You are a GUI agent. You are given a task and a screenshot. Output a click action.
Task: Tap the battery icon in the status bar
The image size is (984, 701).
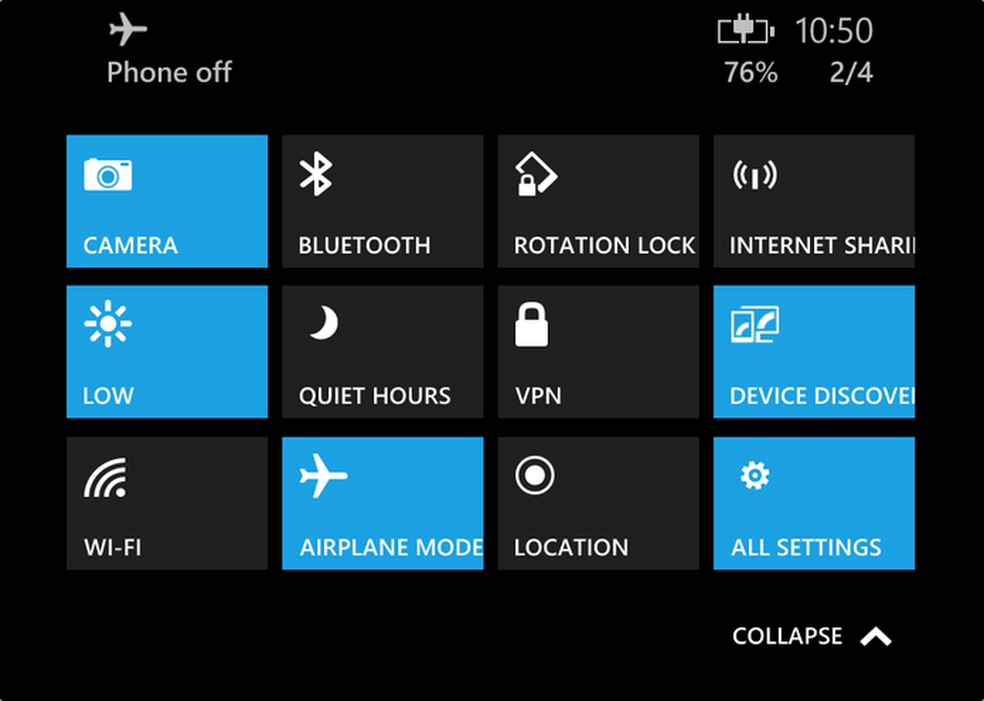click(744, 30)
